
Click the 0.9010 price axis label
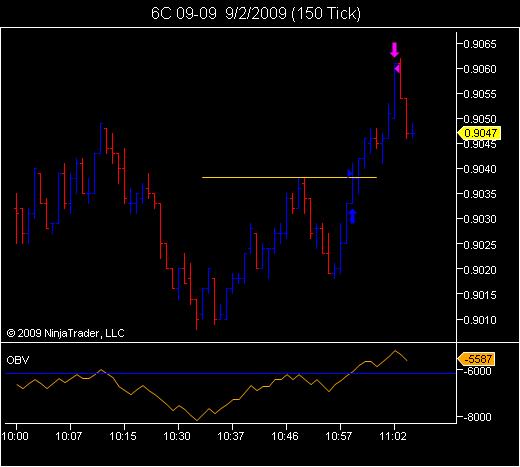(x=480, y=320)
